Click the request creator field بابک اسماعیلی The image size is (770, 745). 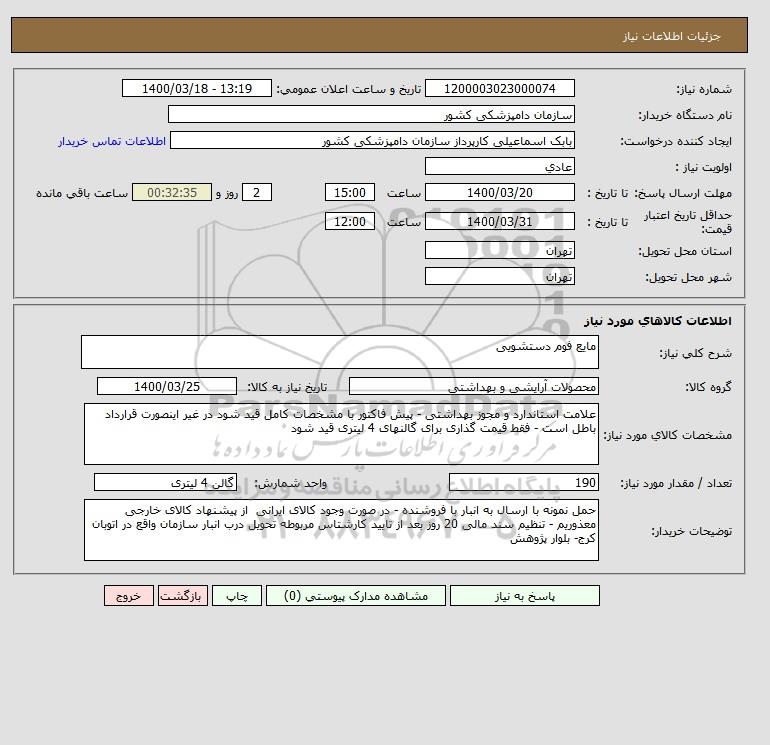coord(372,140)
